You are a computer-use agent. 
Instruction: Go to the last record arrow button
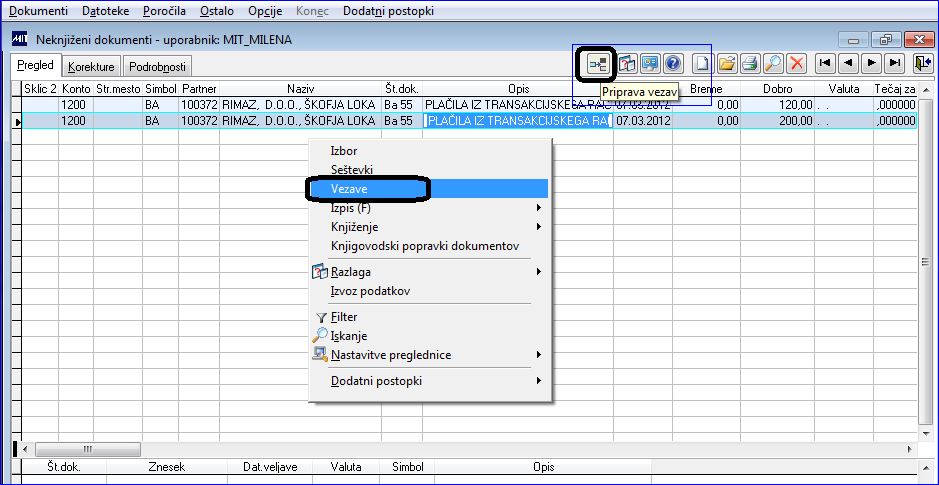(895, 63)
